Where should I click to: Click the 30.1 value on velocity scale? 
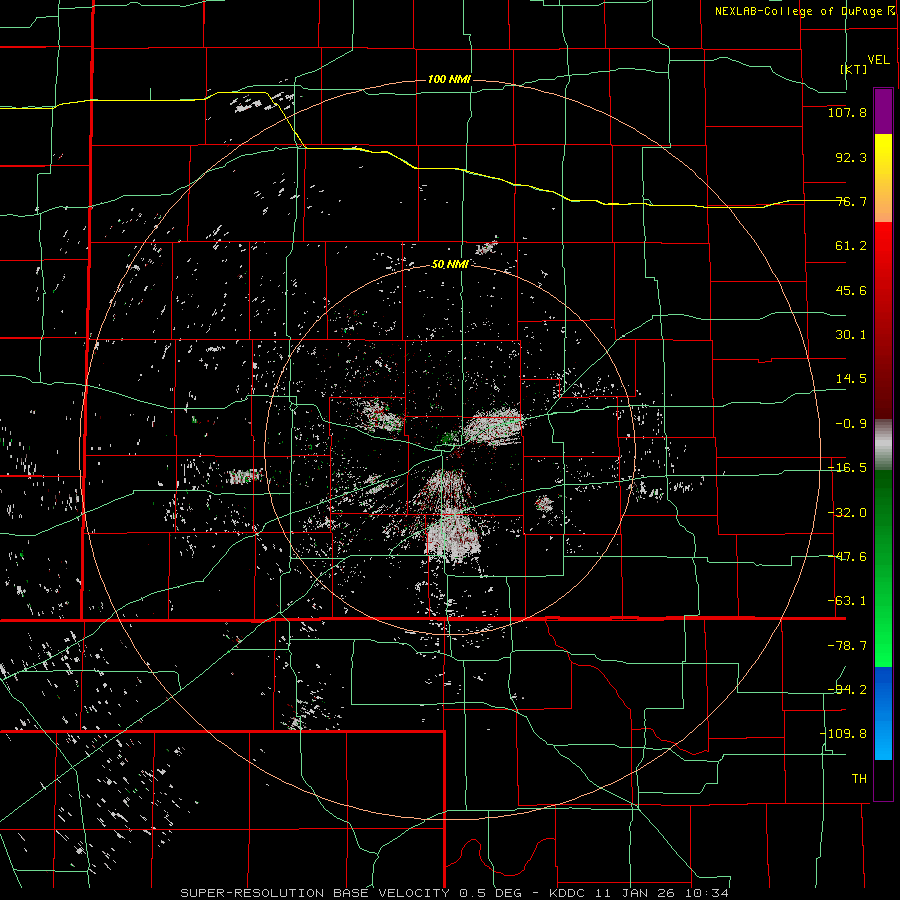851,335
